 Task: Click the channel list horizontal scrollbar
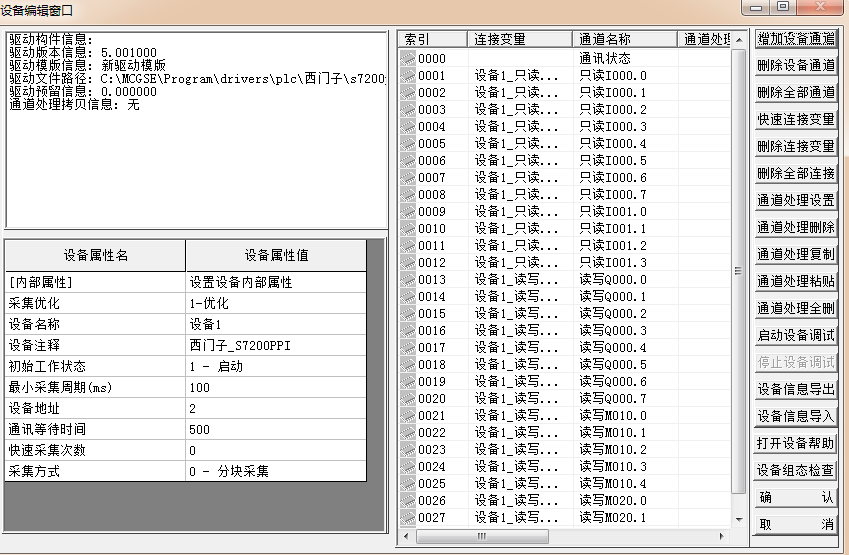(565, 537)
